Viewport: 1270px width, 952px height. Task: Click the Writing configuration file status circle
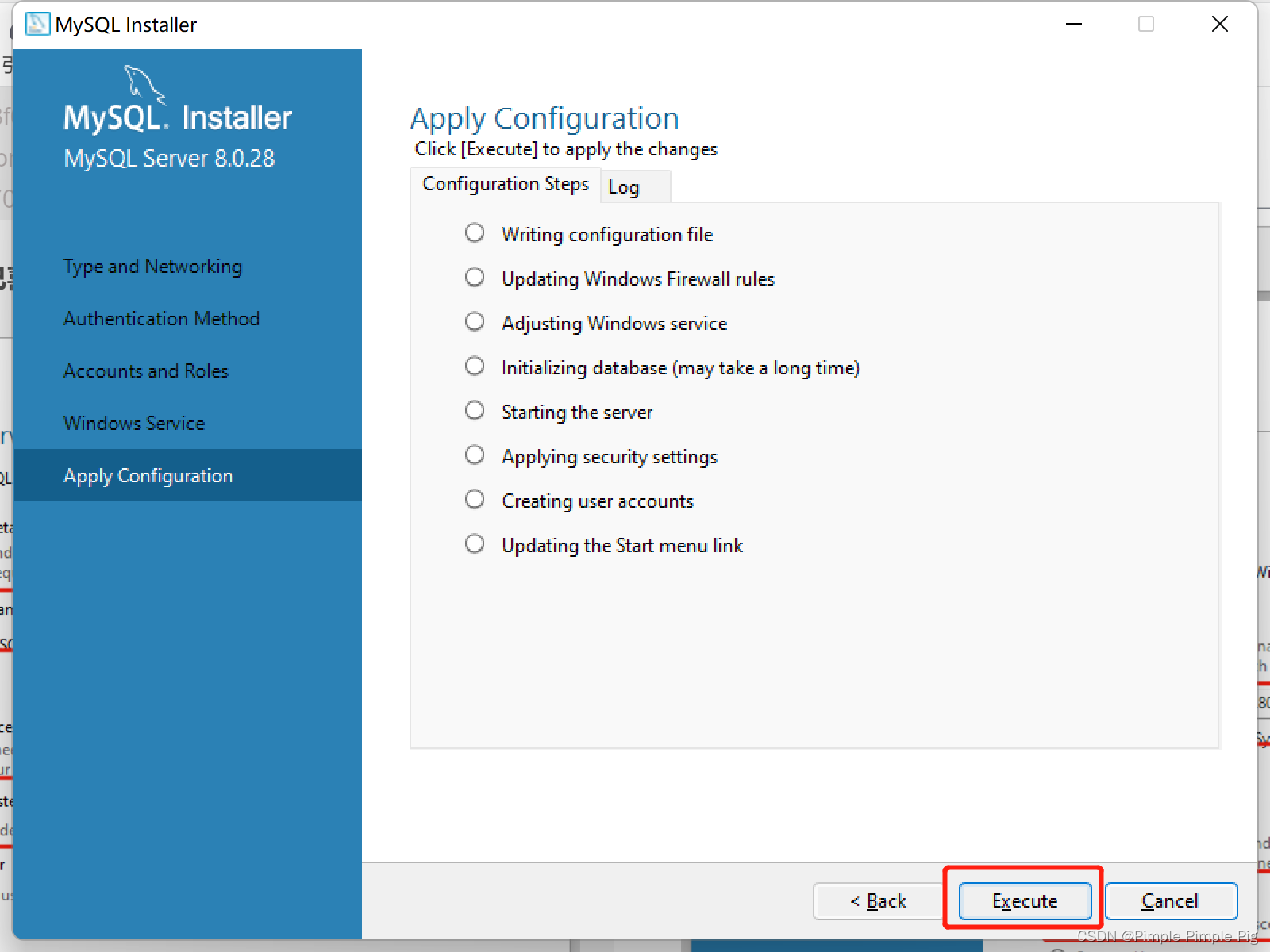(475, 232)
